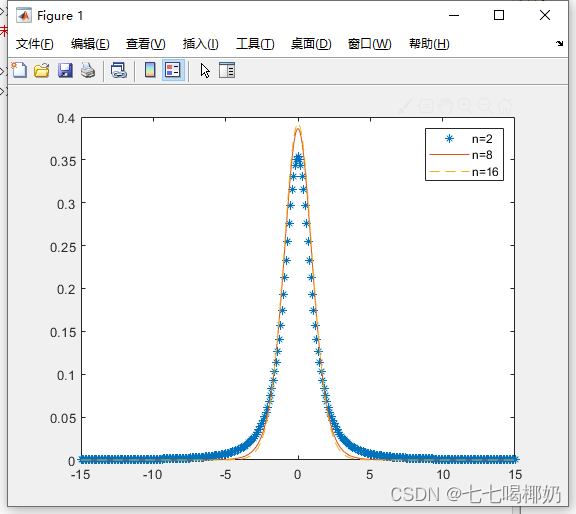The height and width of the screenshot is (514, 576).
Task: Click the New Figure toolbar icon
Action: click(x=19, y=70)
